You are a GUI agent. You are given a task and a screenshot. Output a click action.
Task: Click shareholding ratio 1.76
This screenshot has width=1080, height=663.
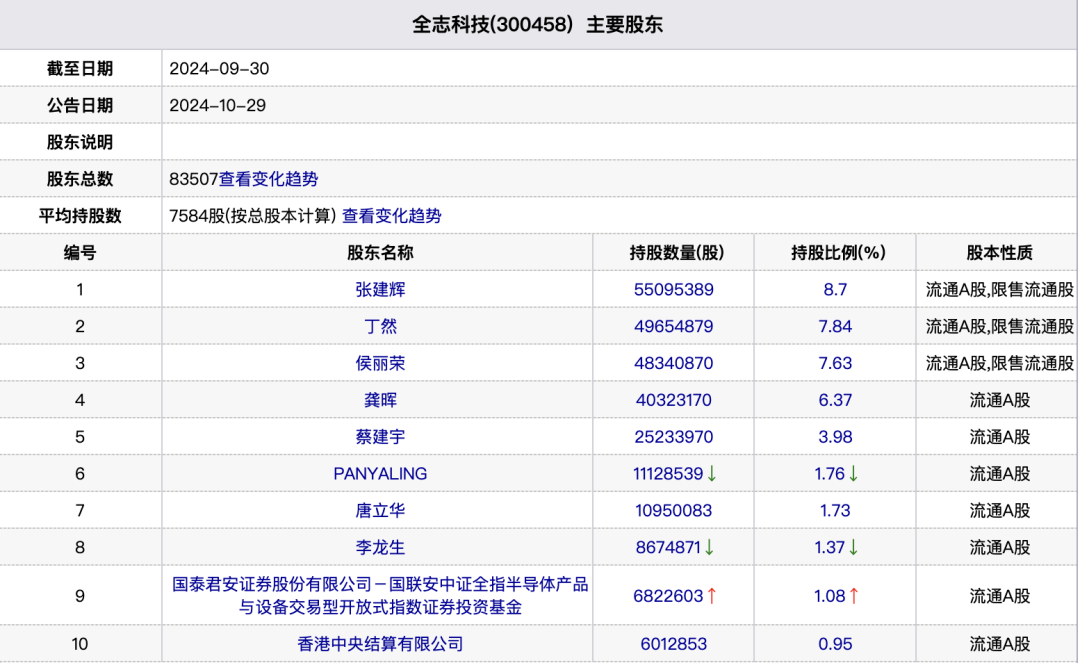pyautogui.click(x=829, y=474)
